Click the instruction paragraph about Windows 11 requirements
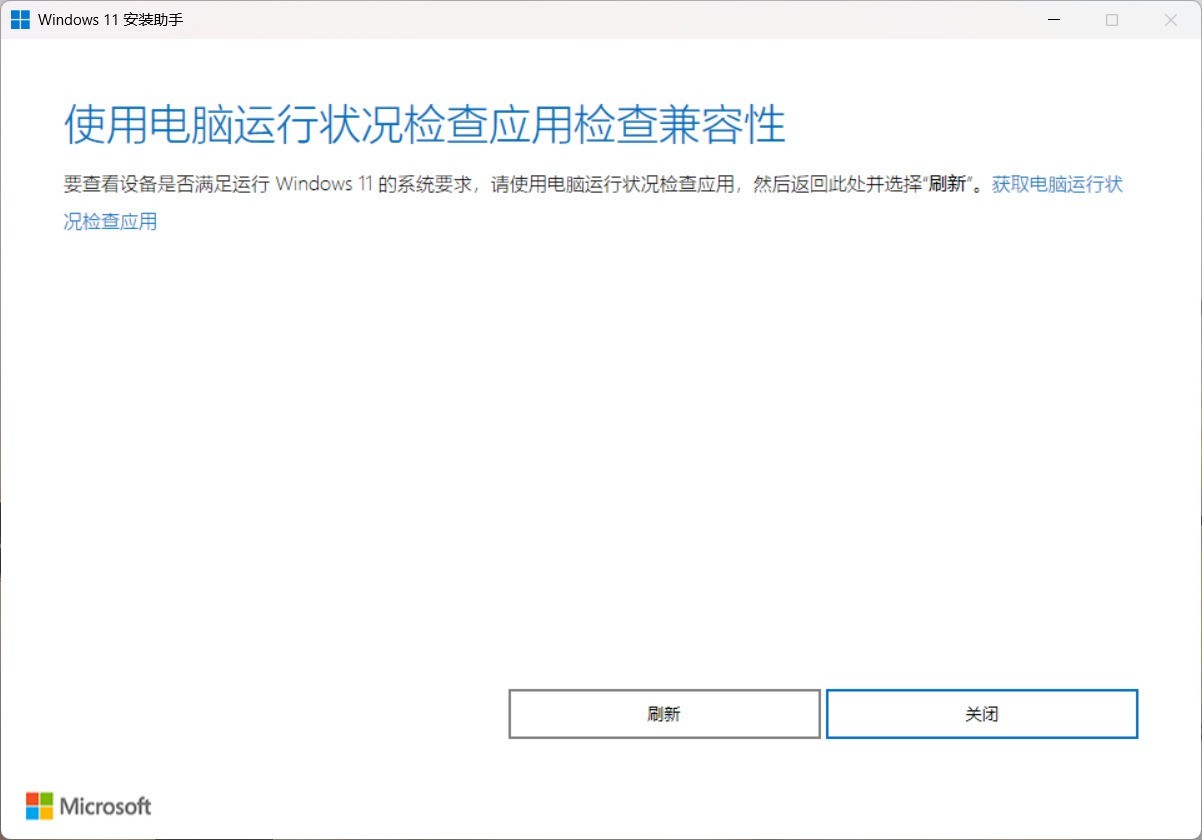Image resolution: width=1202 pixels, height=840 pixels. (500, 184)
